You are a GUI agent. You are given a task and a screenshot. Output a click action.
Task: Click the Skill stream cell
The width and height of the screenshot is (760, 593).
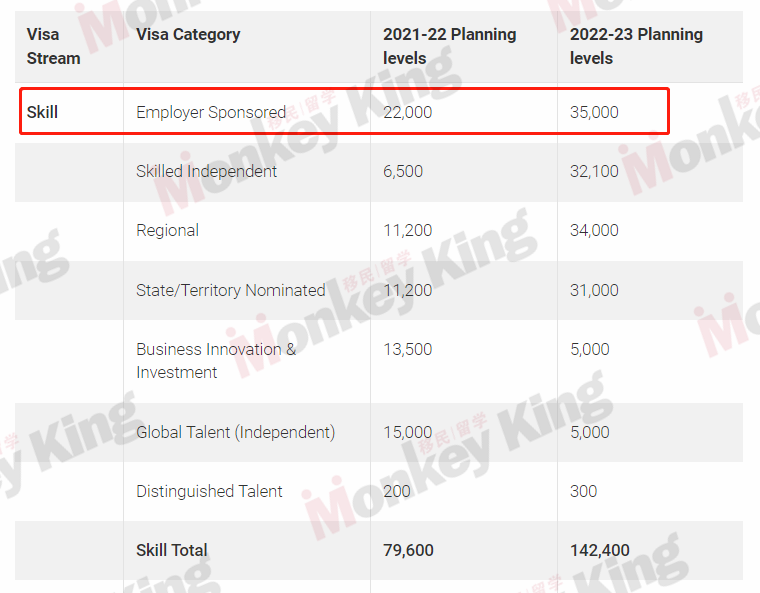[42, 112]
